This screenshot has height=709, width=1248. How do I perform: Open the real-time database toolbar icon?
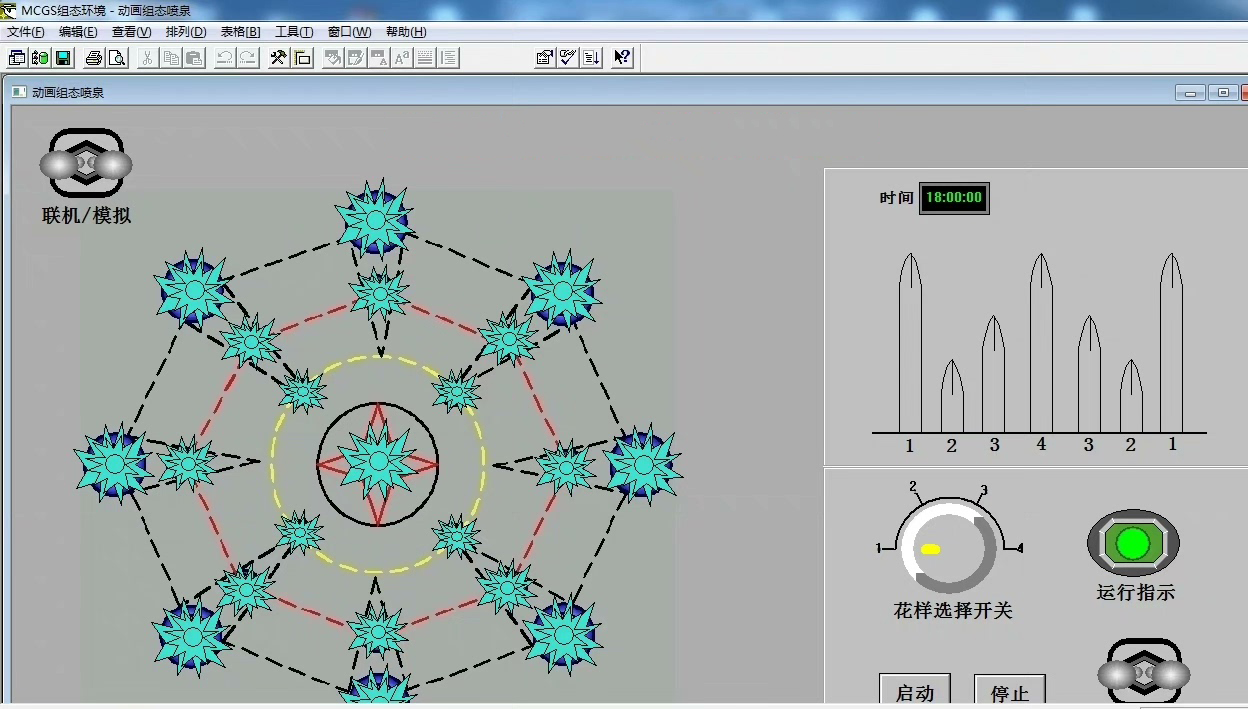pyautogui.click(x=40, y=57)
